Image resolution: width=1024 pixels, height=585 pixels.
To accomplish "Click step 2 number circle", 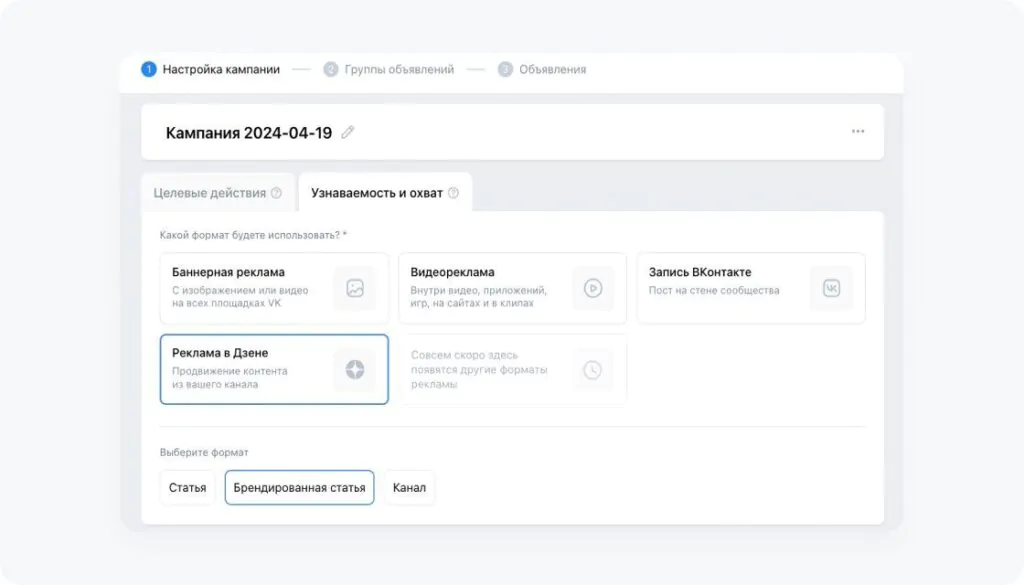I will tap(330, 69).
